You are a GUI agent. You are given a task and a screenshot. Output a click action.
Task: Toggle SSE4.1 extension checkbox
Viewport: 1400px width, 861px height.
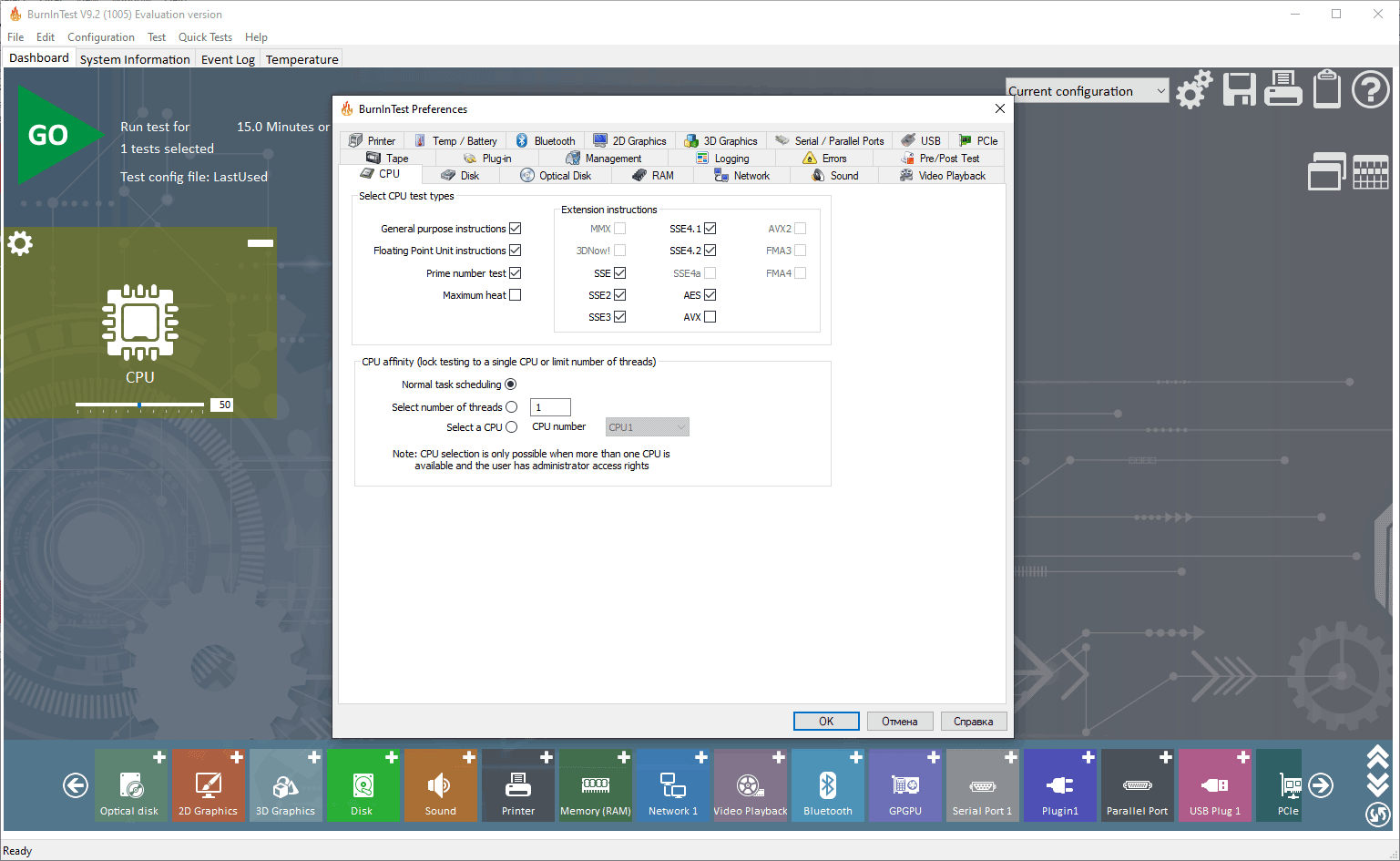(710, 229)
